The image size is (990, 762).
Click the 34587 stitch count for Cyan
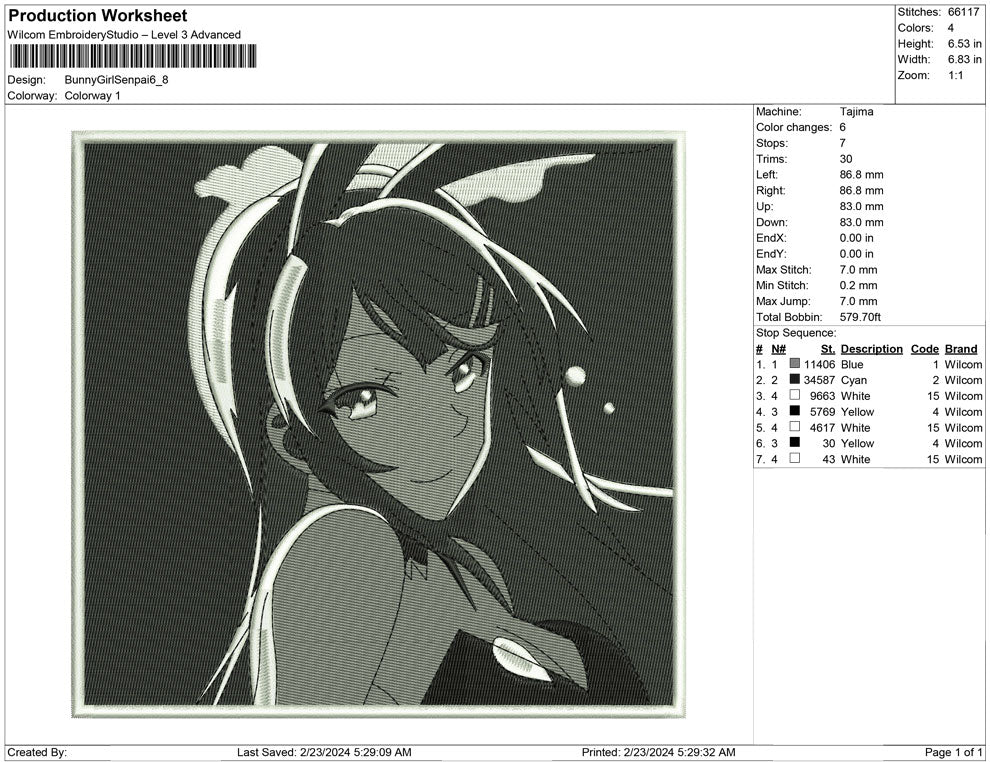coord(820,380)
